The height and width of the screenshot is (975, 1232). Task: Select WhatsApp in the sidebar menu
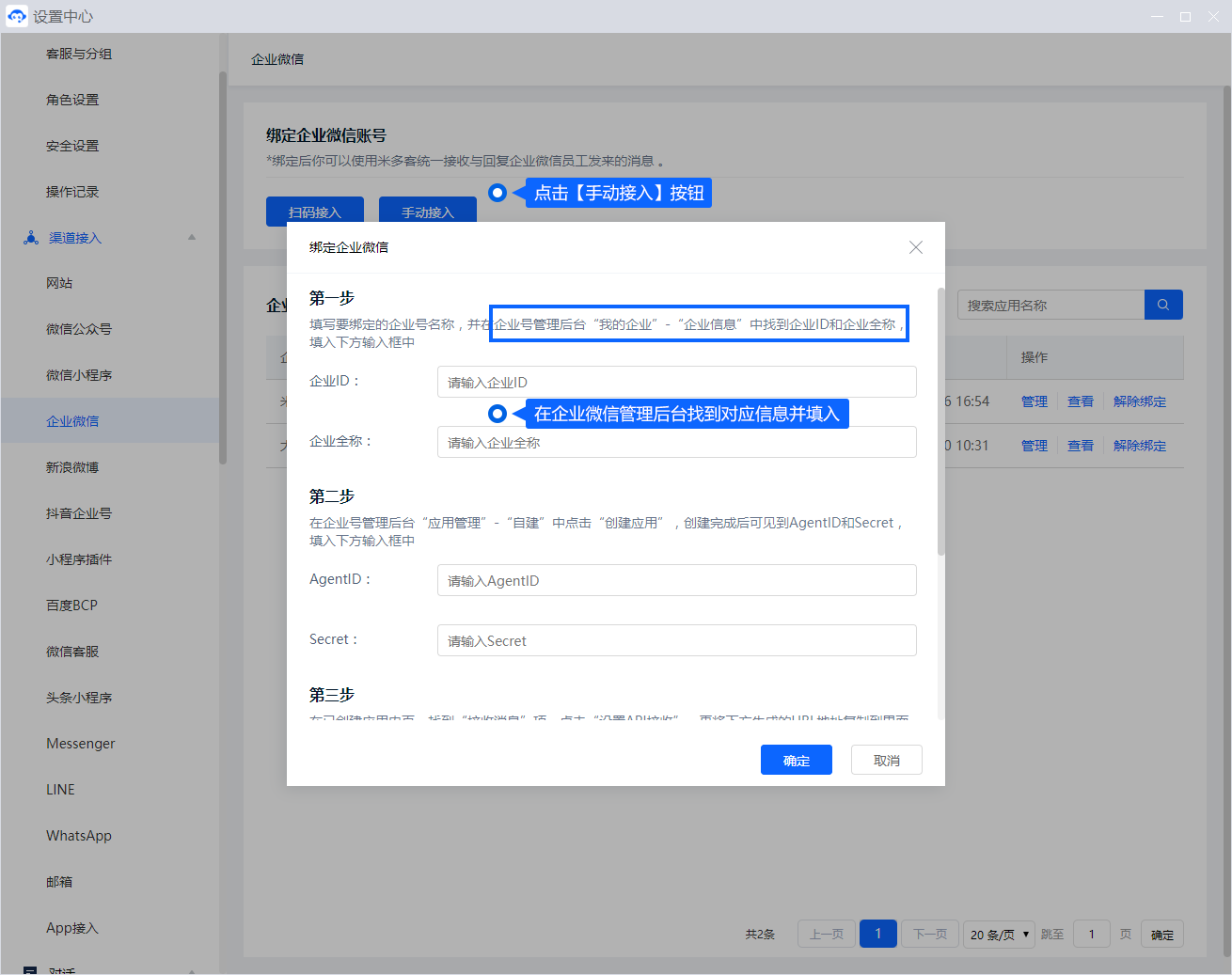79,836
